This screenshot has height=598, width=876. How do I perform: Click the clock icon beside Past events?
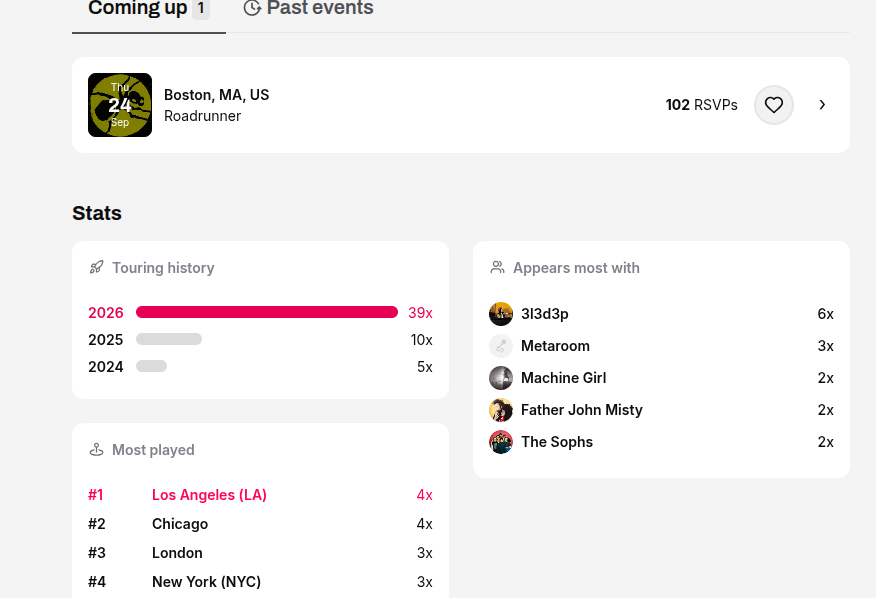252,8
